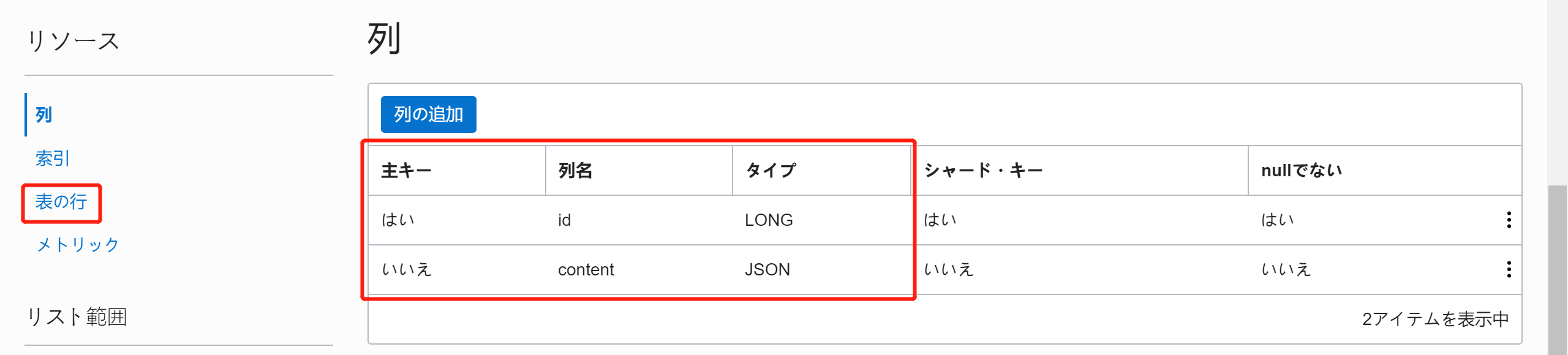Select the id column name cell
The width and height of the screenshot is (1568, 355).
[564, 220]
